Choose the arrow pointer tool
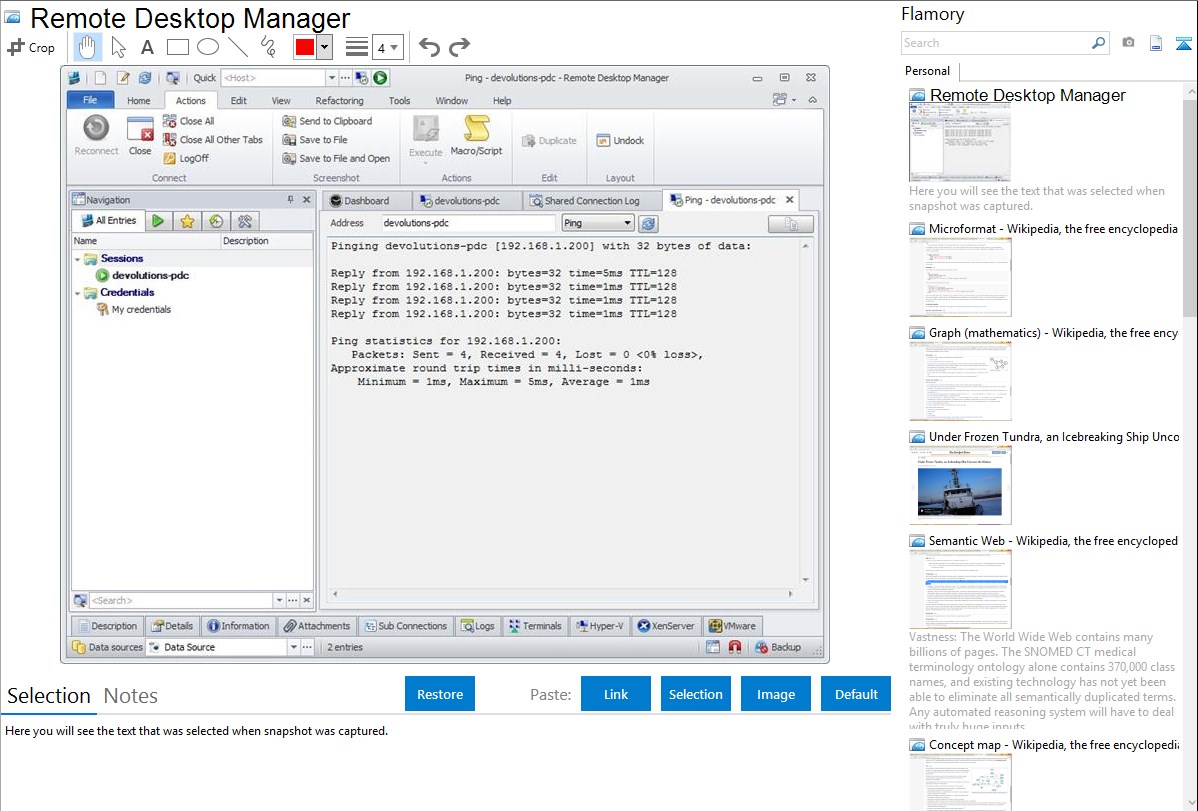This screenshot has width=1198, height=811. point(118,47)
